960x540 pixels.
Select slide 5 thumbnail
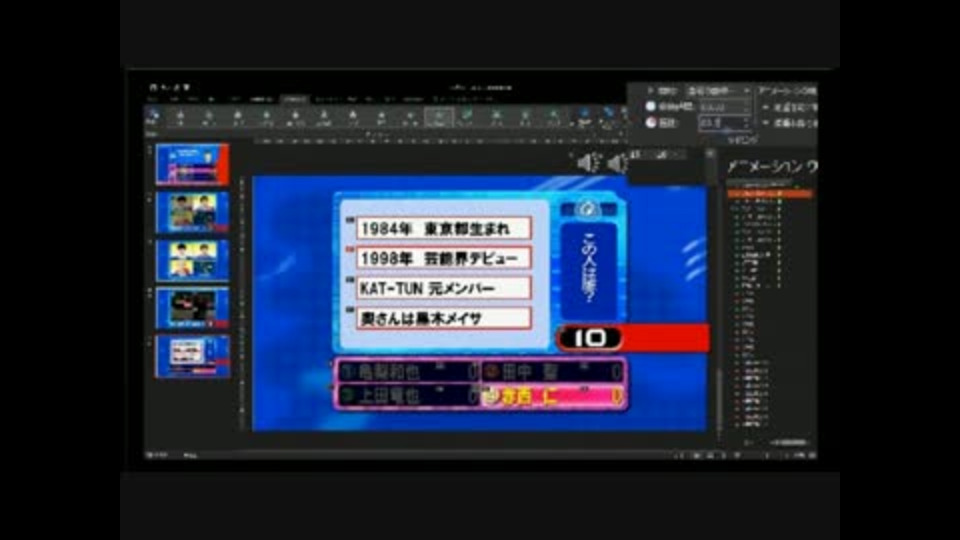coord(192,356)
